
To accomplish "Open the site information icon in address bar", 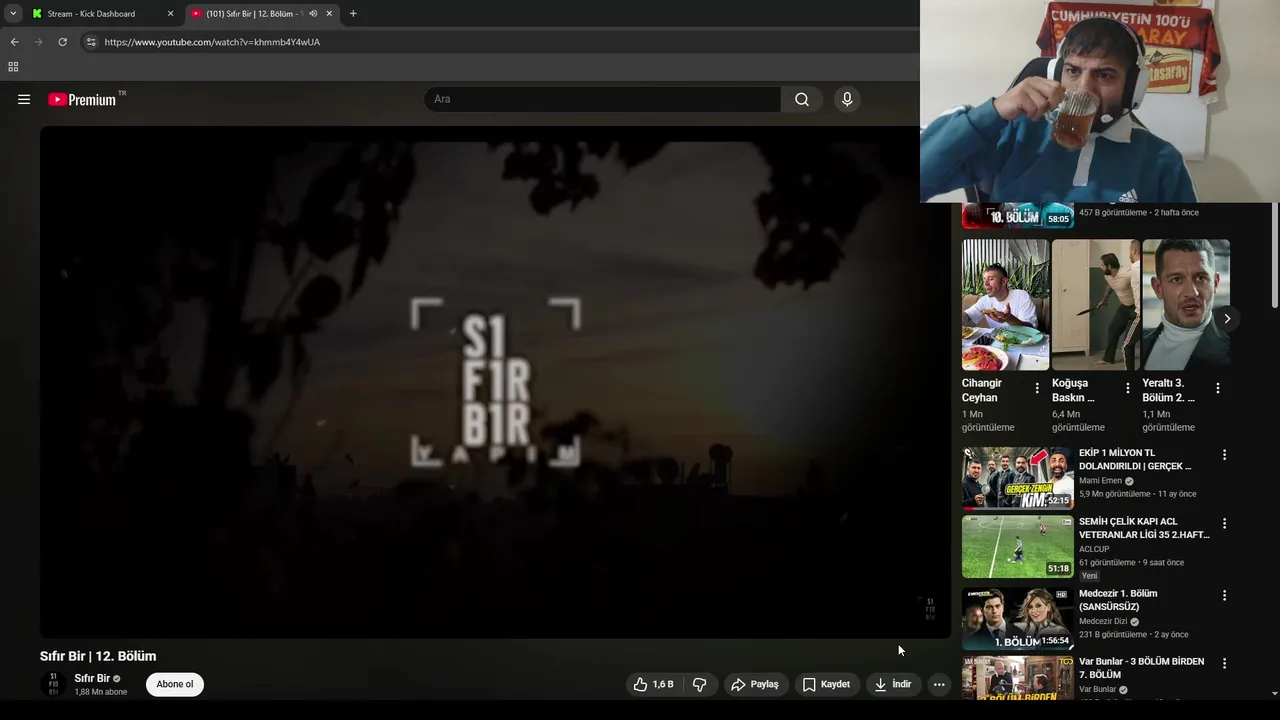I will 91,42.
